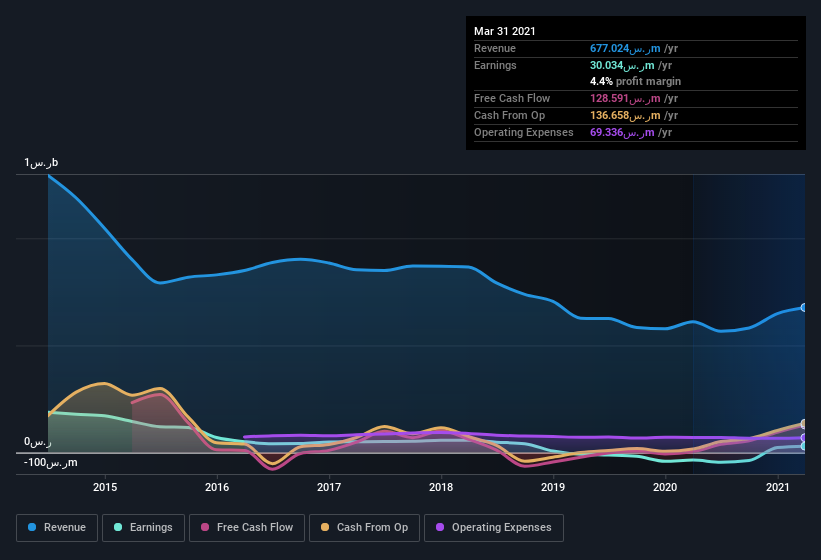This screenshot has height=560, width=821.
Task: Toggle the Earnings legend series
Action: (143, 528)
